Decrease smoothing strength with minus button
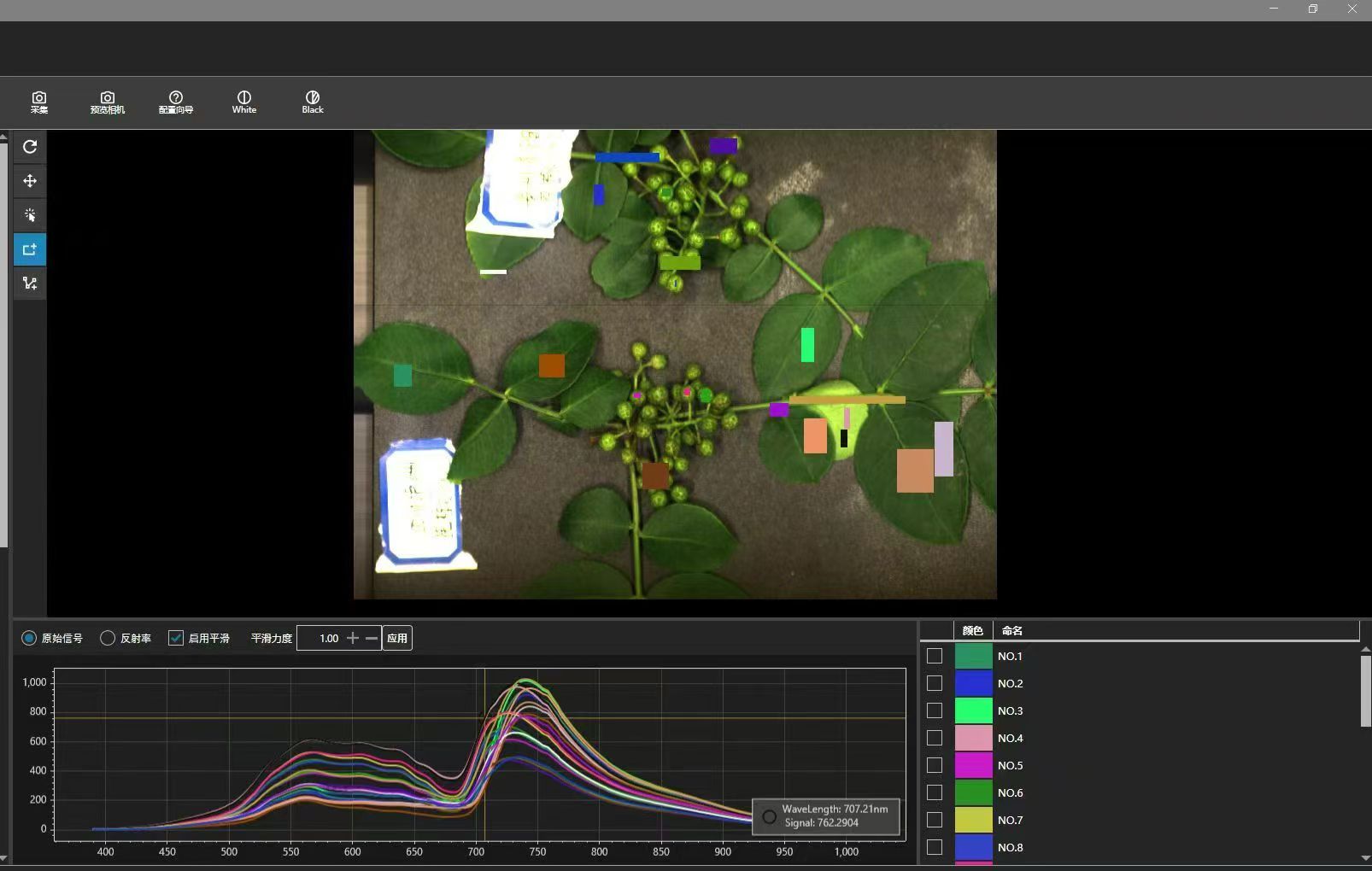1372x871 pixels. 372,638
